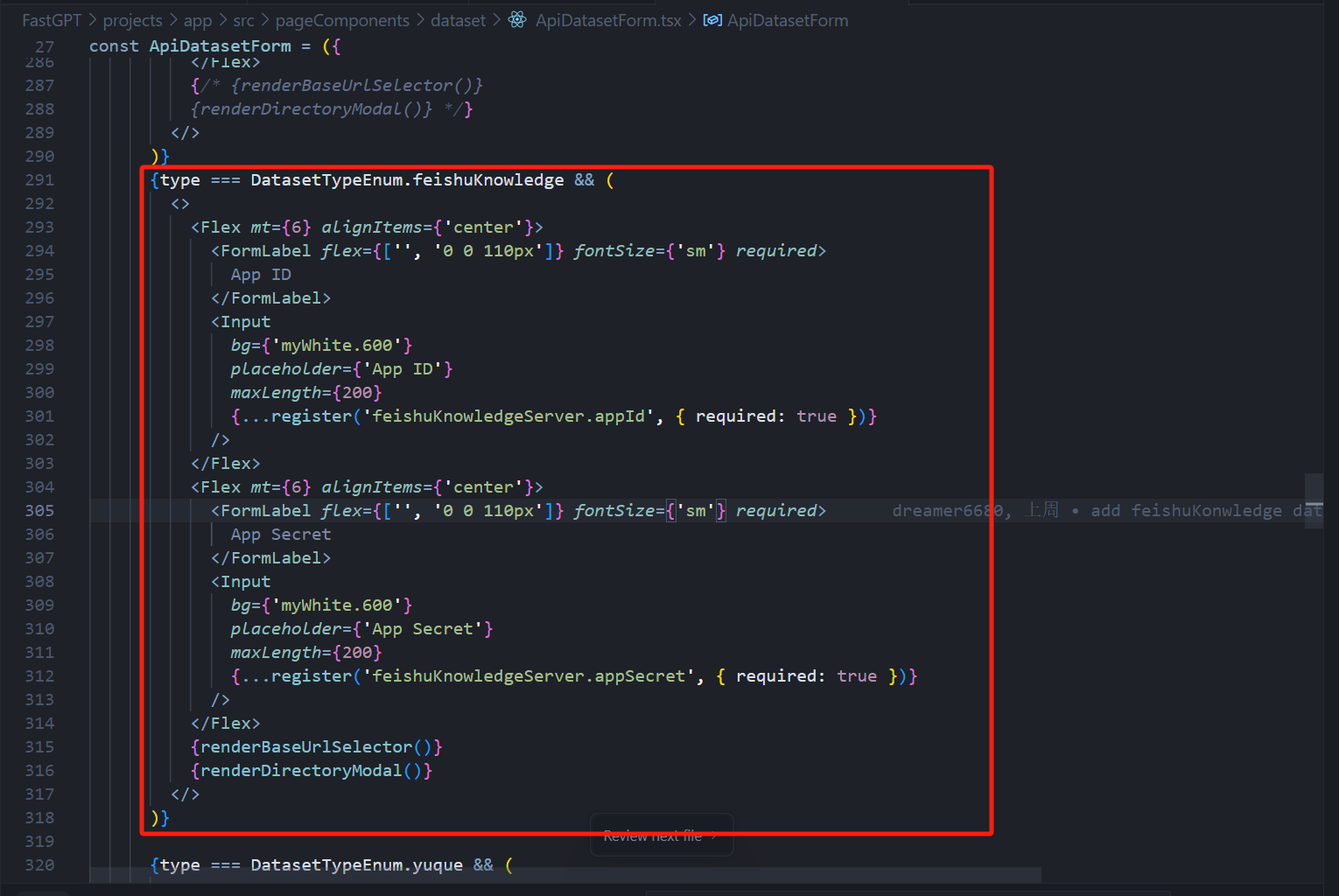This screenshot has width=1339, height=896.
Task: Click the React file icon in breadcrumb
Action: coord(517,19)
